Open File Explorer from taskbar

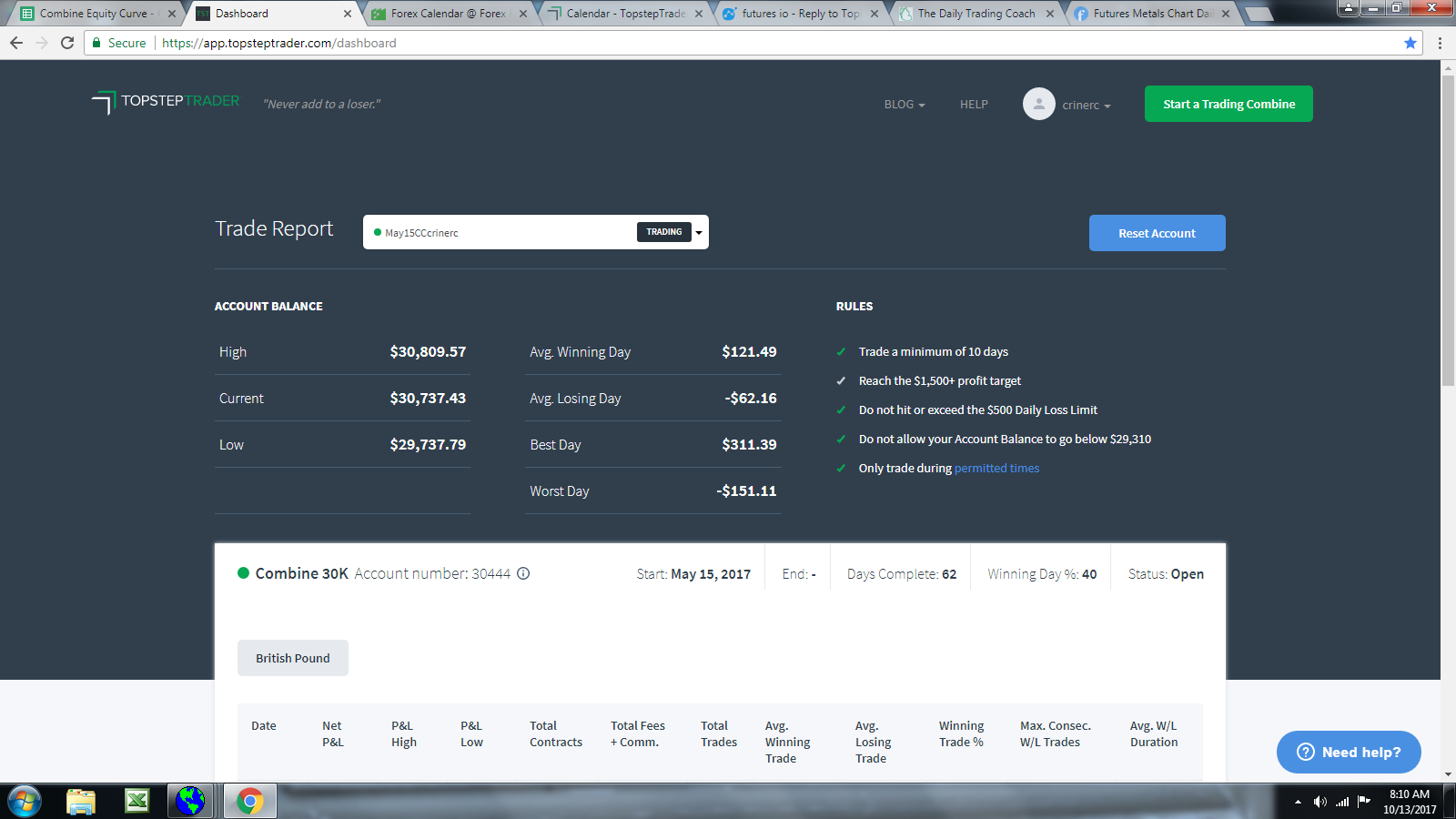81,801
